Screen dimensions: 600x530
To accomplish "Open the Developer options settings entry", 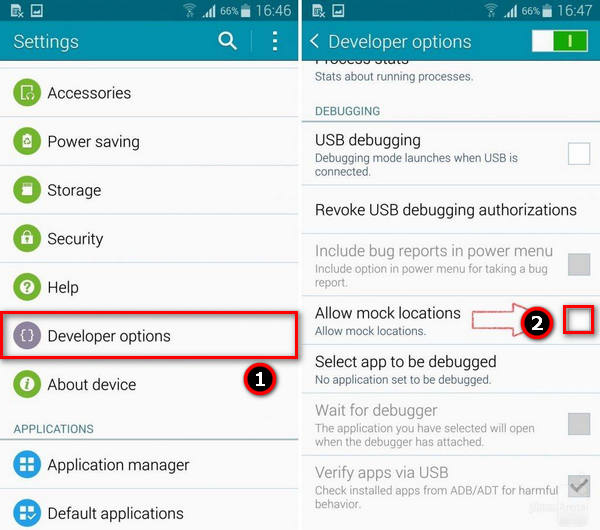I will [x=149, y=336].
